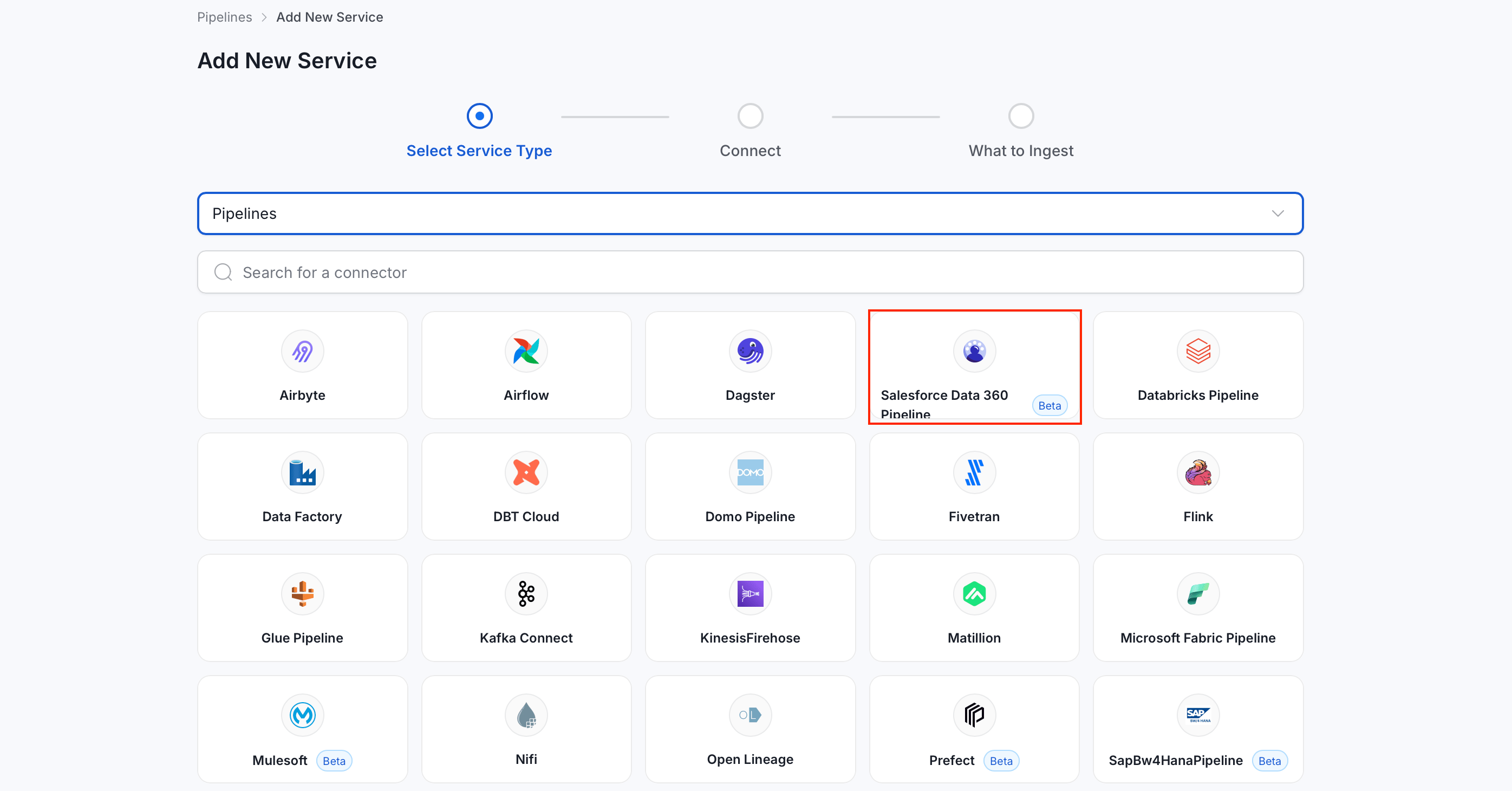
Task: Click the dropdown chevron arrow
Action: (x=1278, y=214)
